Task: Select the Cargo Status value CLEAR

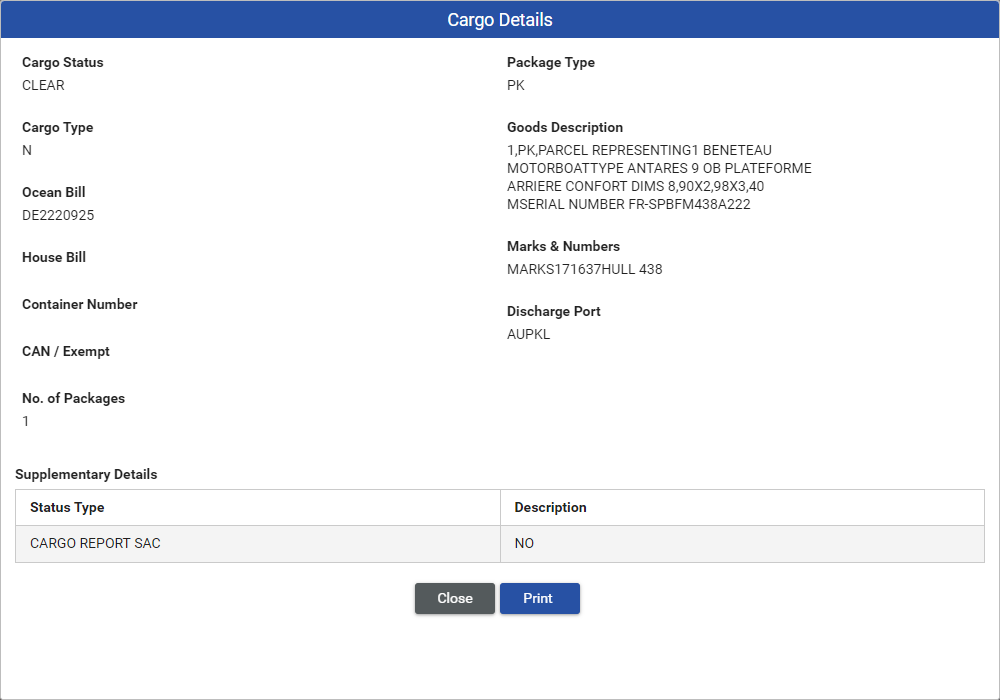Action: coord(42,85)
